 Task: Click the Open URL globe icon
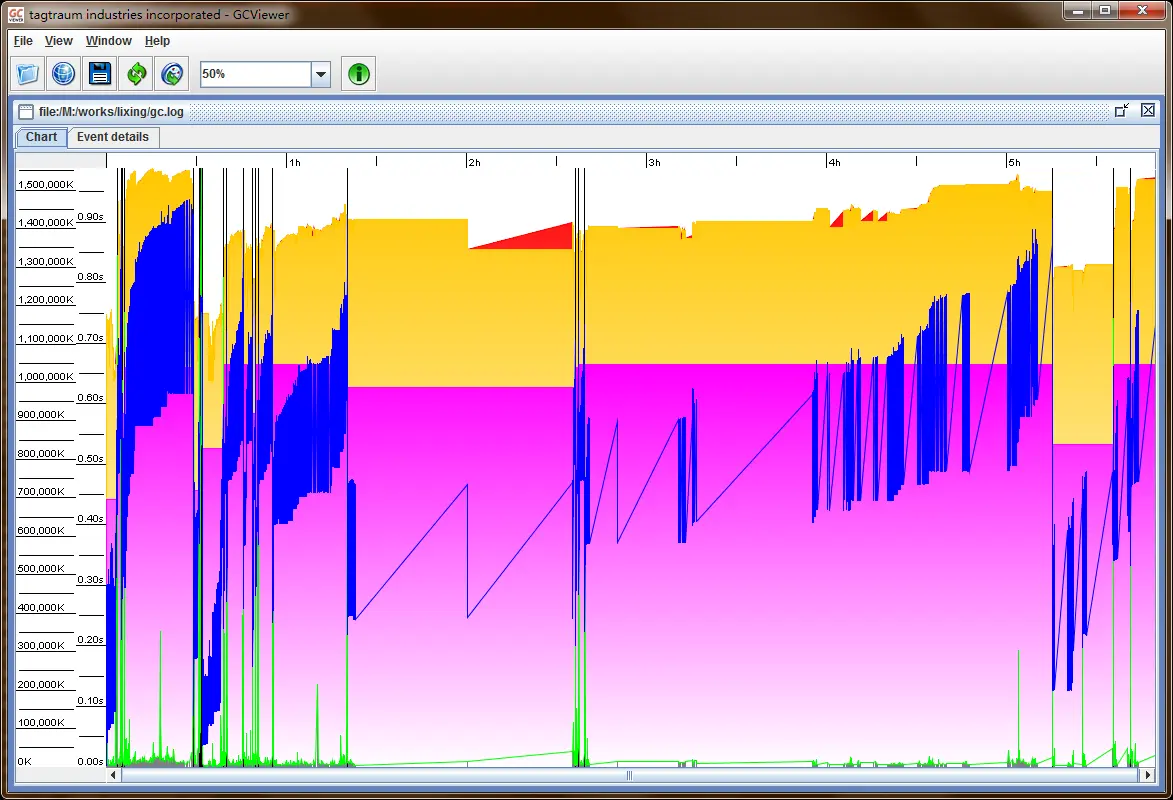click(x=64, y=74)
